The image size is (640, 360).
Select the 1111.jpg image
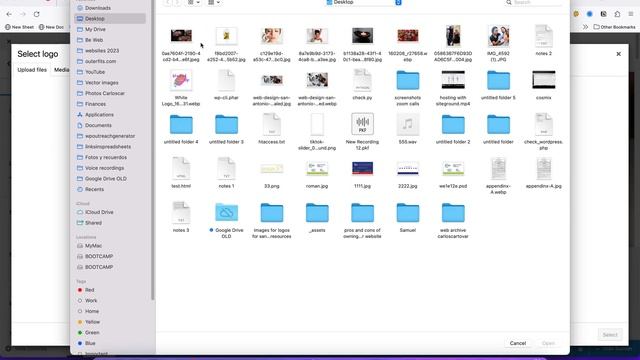[362, 169]
